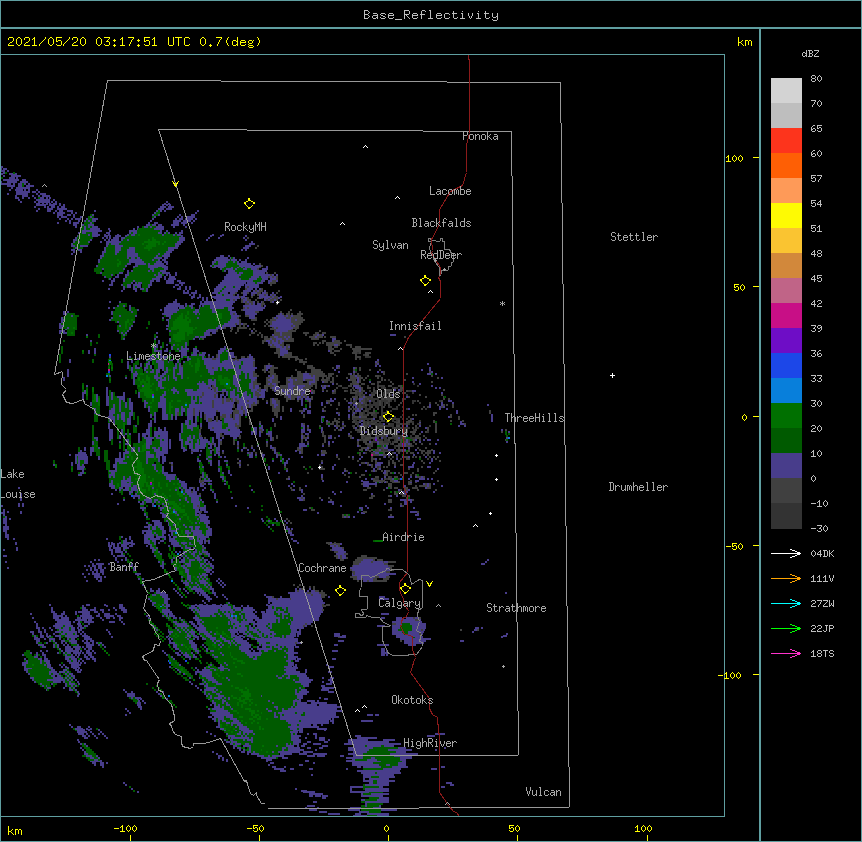Screen dimensions: 862x842
Task: Click the 0 tick on vertical axis
Action: point(744,417)
